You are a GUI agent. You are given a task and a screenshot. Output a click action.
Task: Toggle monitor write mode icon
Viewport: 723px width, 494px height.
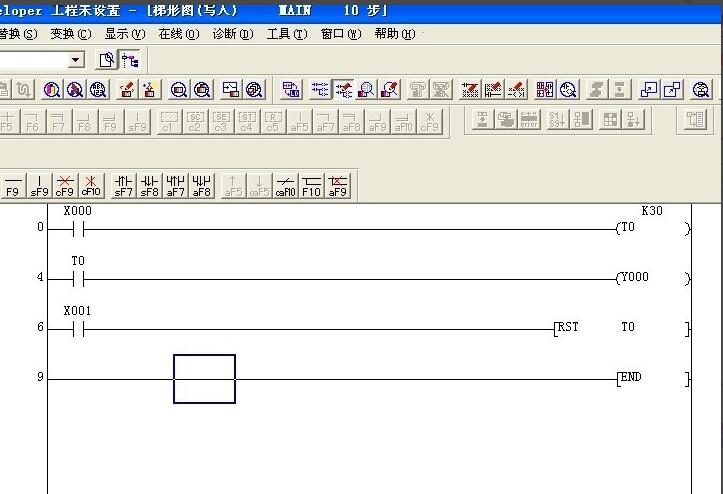[390, 89]
